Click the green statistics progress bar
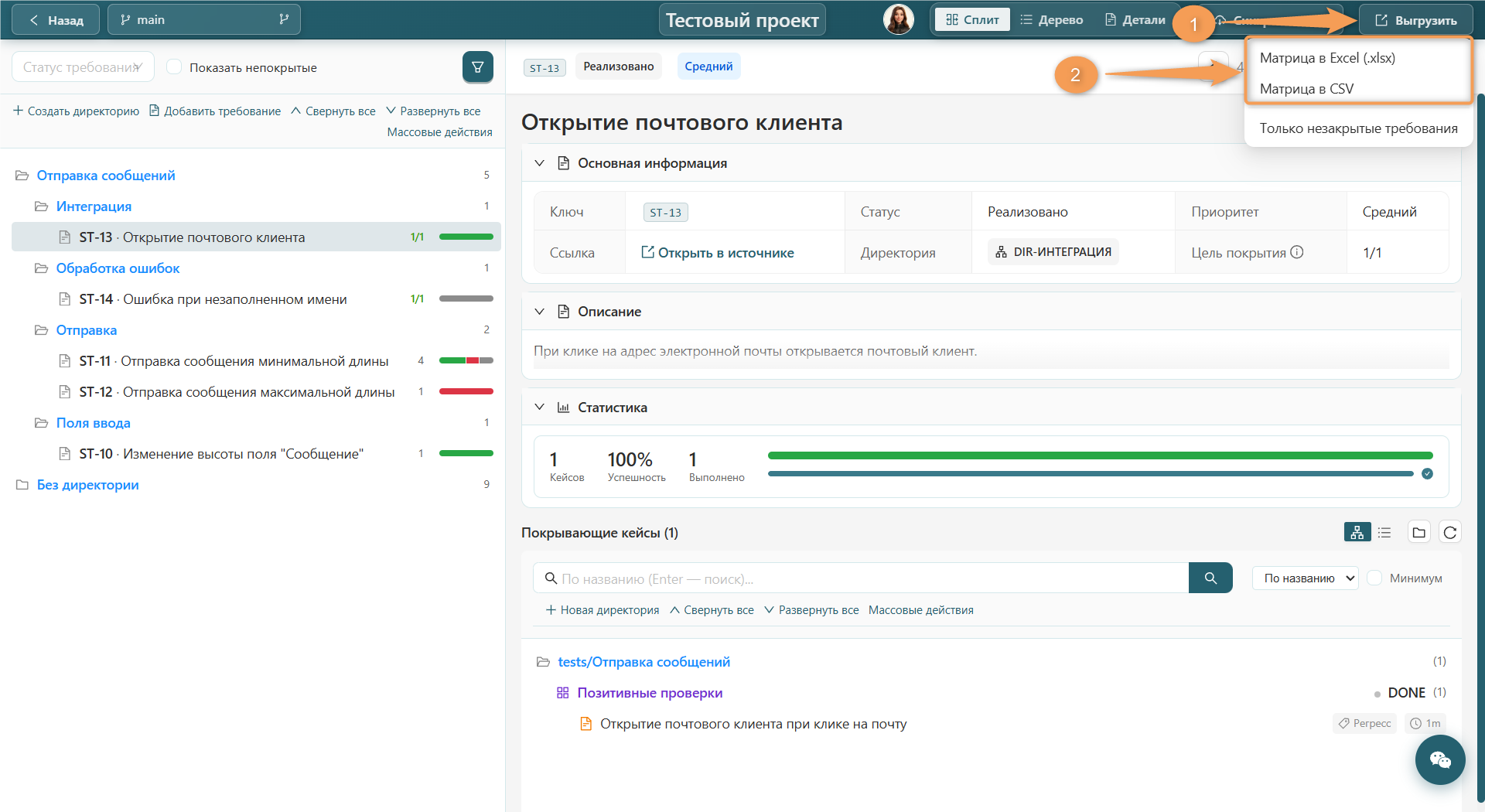 [1100, 455]
